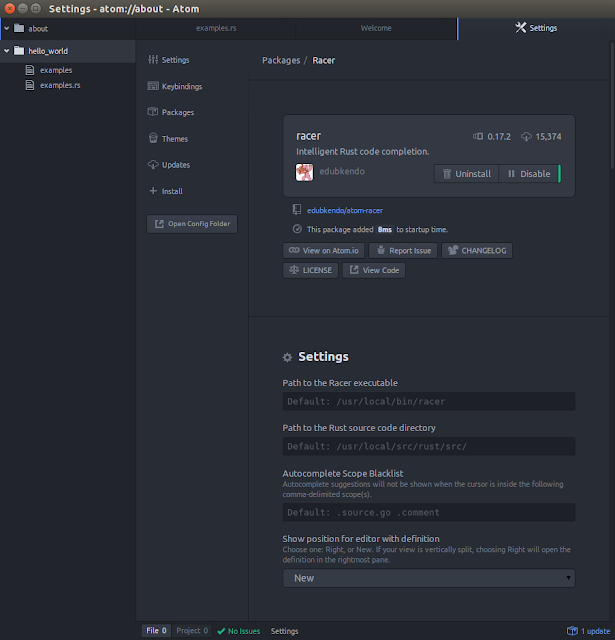The height and width of the screenshot is (640, 615).
Task: Click View on Atom.io button
Action: 324,251
